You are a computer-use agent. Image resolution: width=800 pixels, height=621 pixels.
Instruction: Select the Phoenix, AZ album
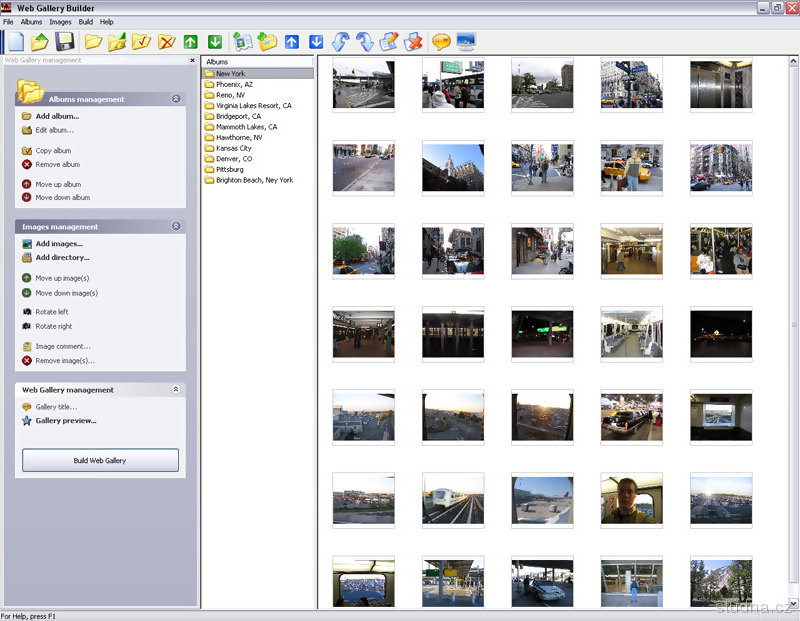tap(234, 84)
